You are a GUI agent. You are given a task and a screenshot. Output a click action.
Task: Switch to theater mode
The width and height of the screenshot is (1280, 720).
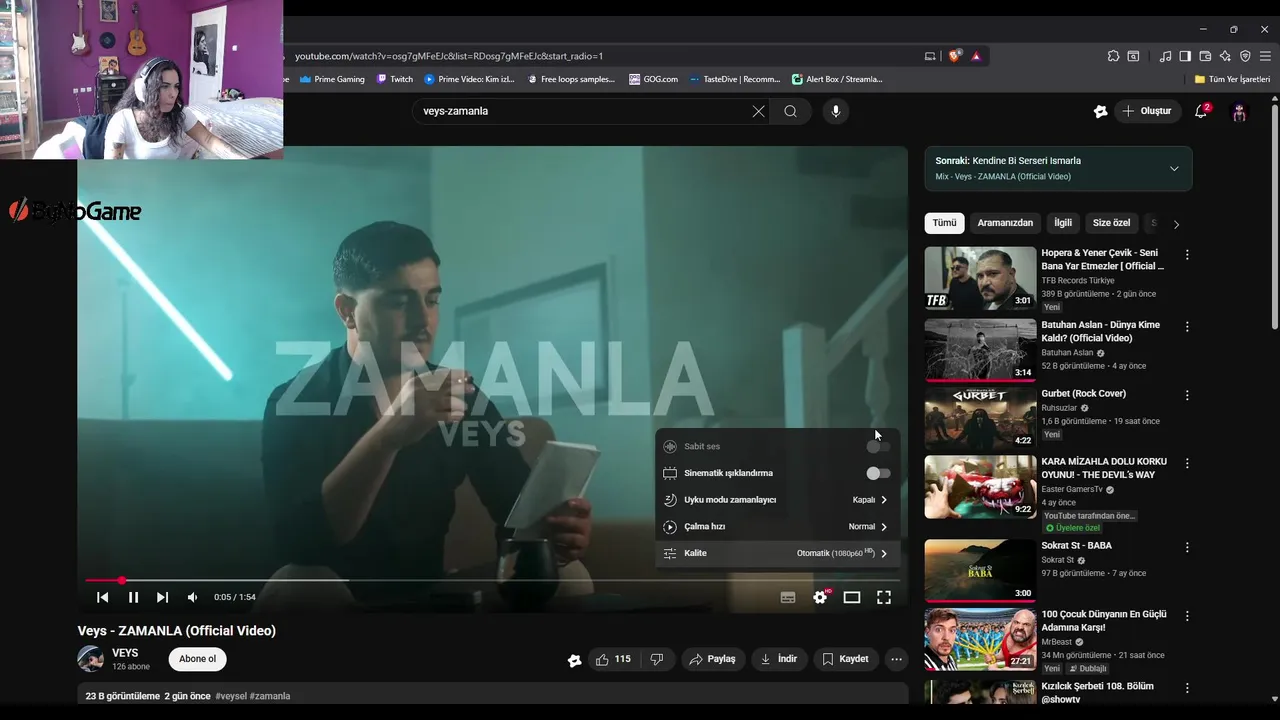[852, 597]
